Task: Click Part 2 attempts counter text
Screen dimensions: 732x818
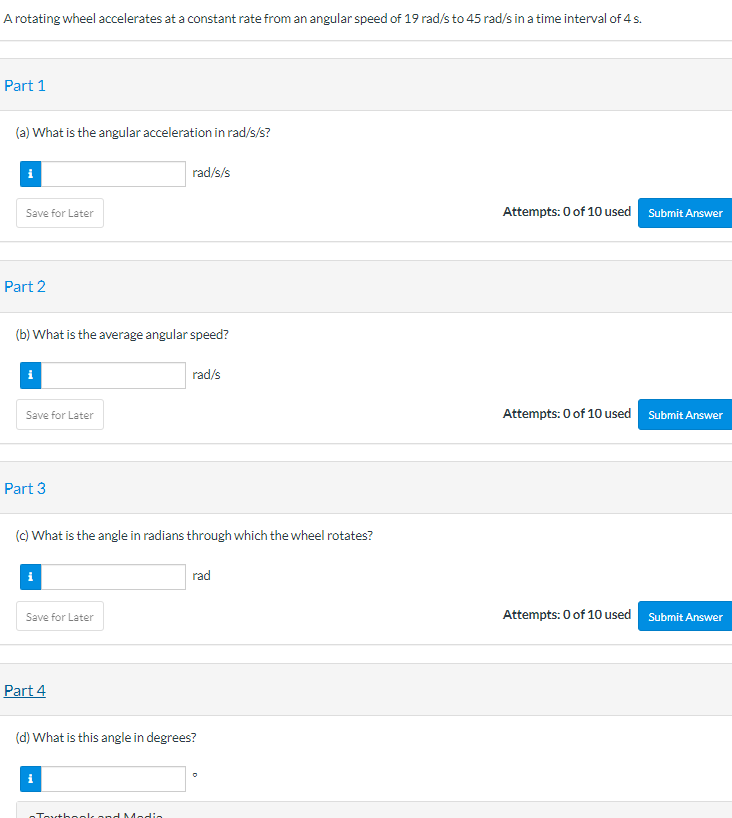Action: coord(567,414)
